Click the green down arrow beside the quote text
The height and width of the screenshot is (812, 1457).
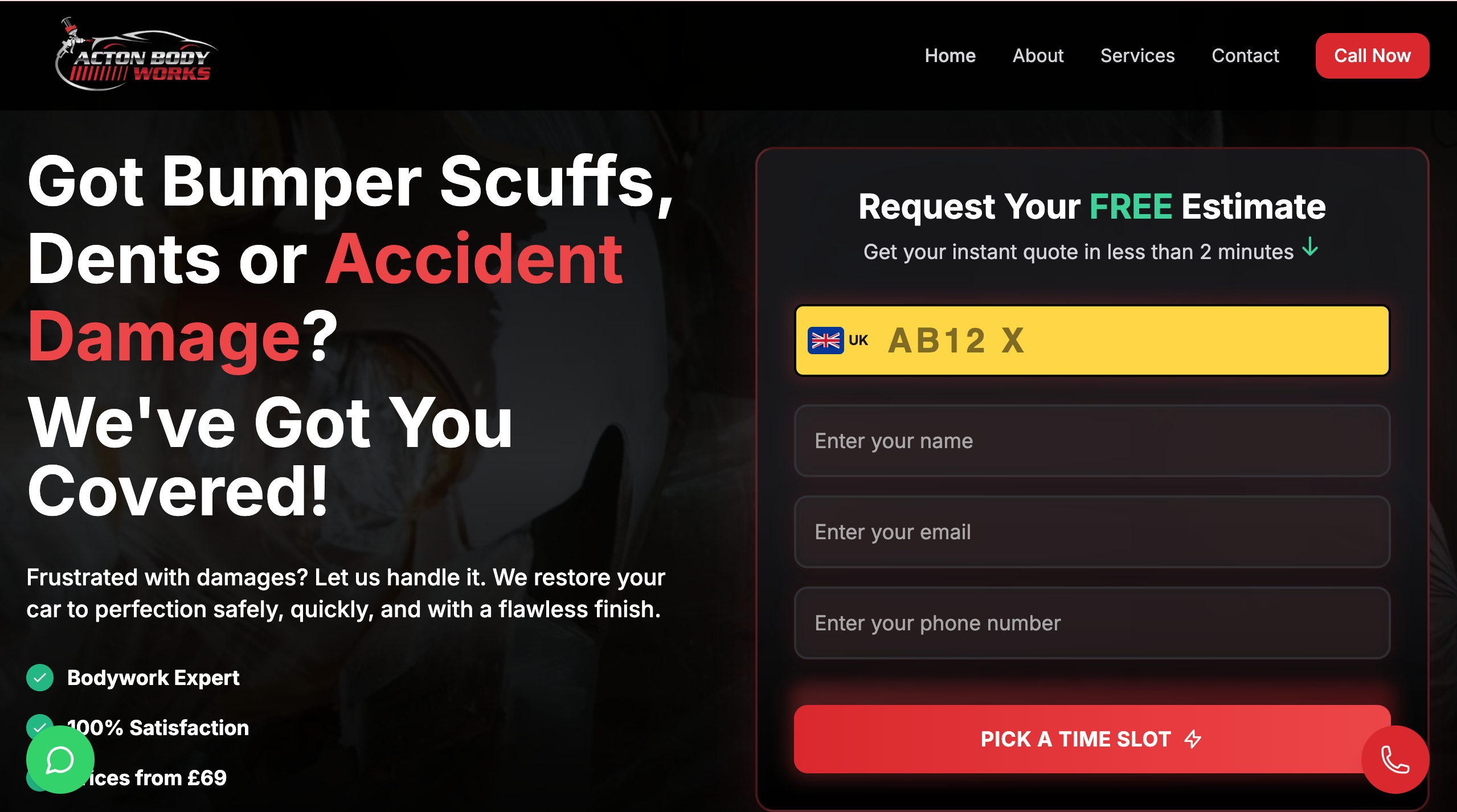tap(1311, 248)
